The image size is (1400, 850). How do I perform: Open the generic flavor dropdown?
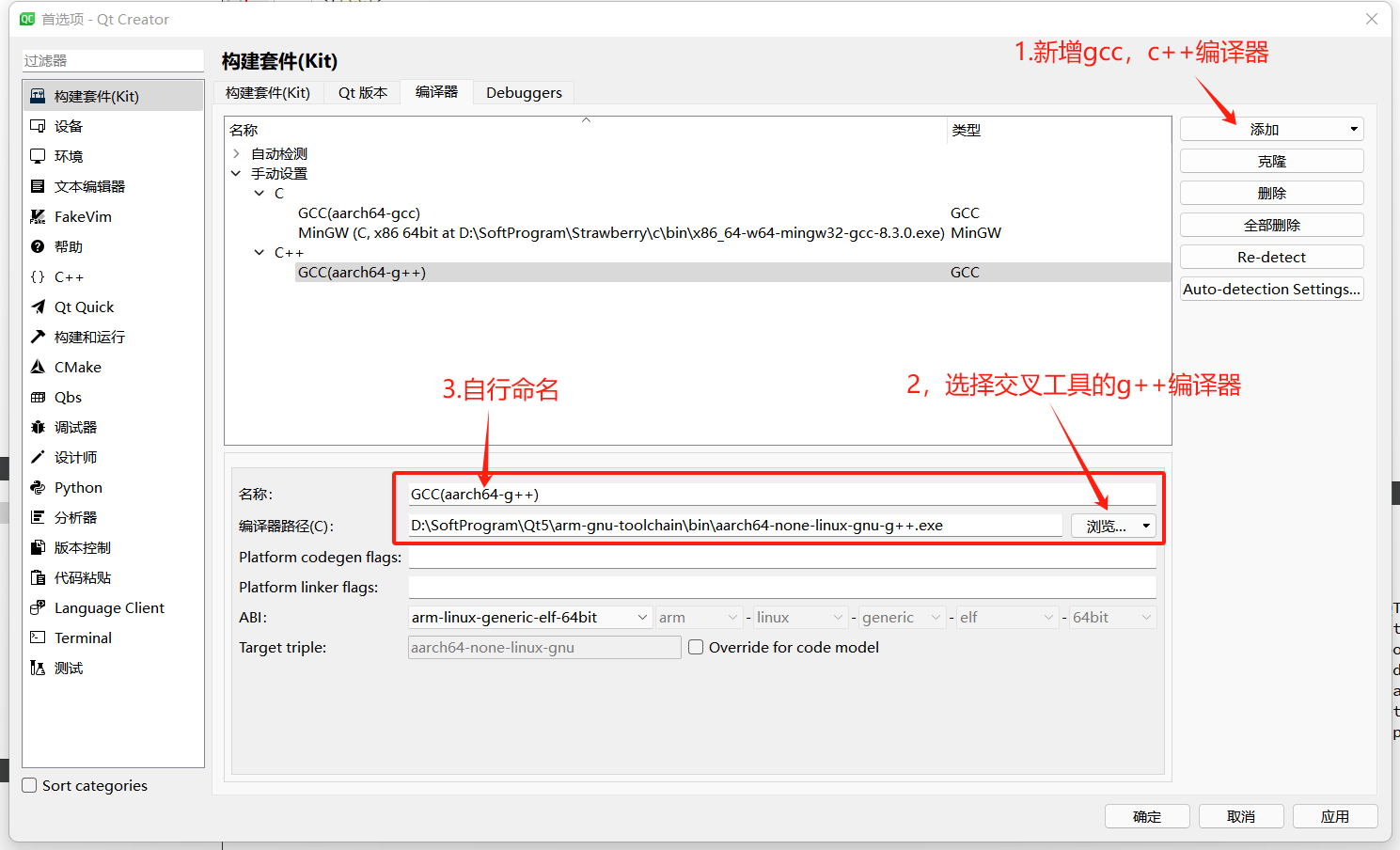point(902,617)
